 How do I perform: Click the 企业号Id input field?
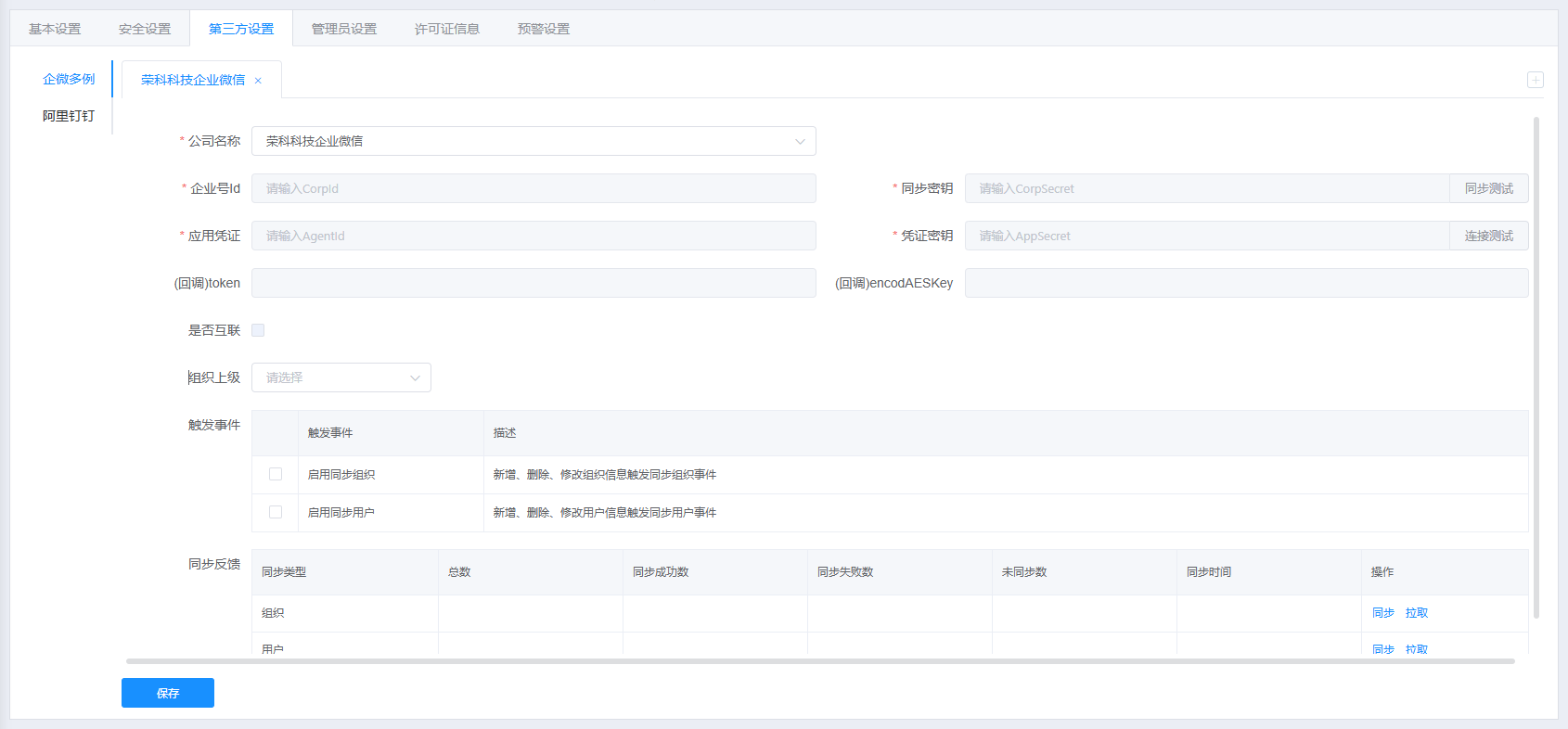[533, 188]
